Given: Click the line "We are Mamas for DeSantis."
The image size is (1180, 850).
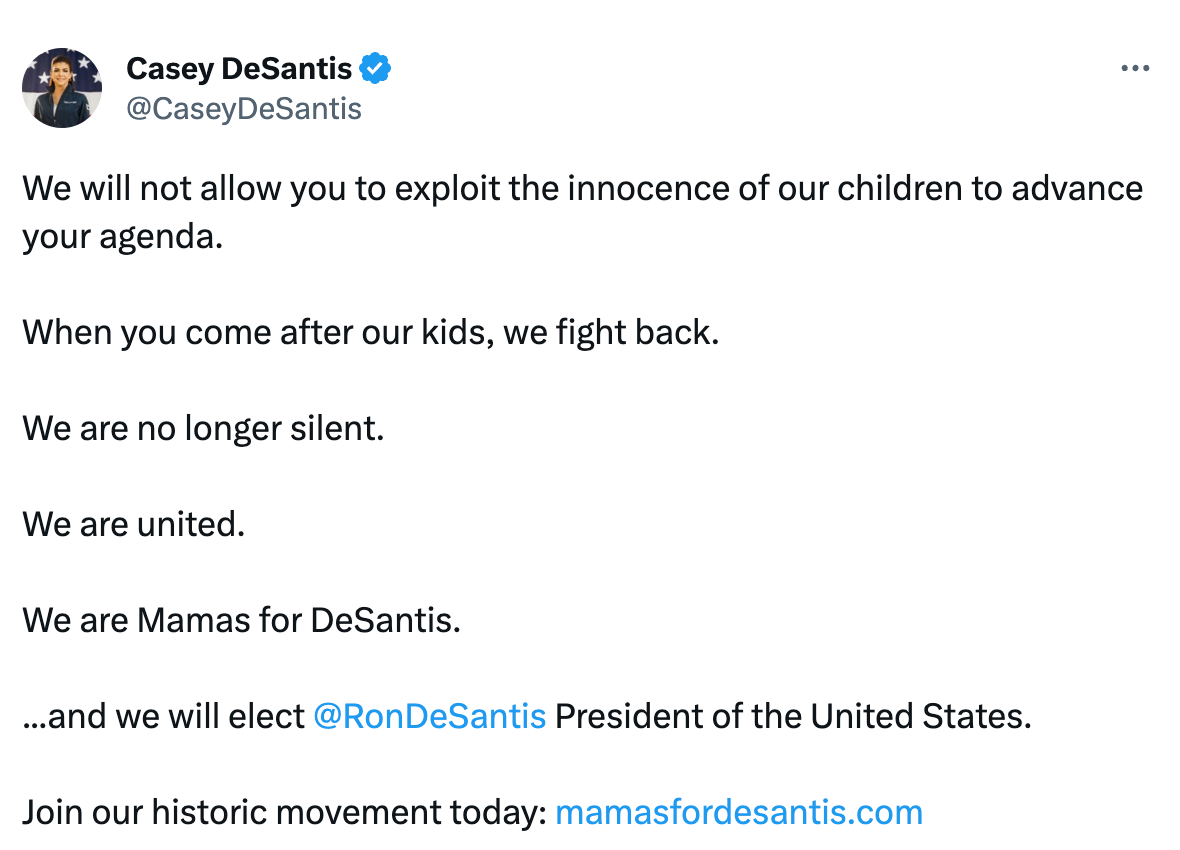Looking at the screenshot, I should [x=241, y=620].
